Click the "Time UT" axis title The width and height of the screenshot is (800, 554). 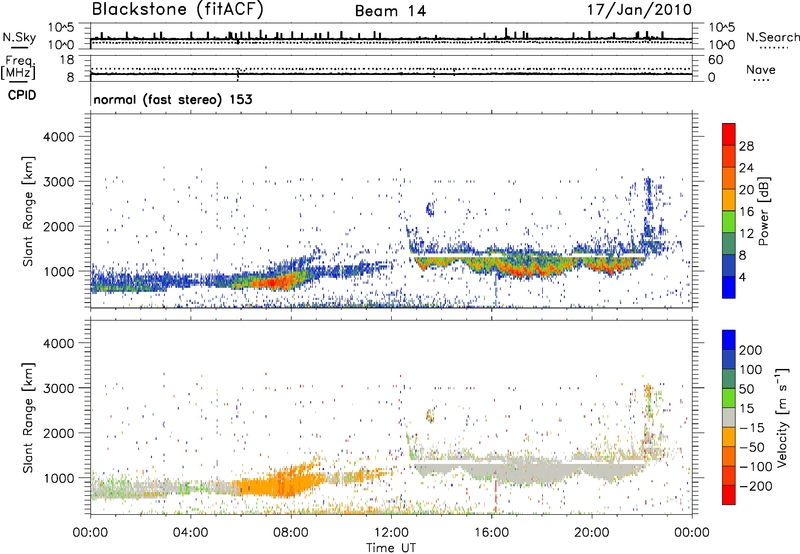coord(391,548)
